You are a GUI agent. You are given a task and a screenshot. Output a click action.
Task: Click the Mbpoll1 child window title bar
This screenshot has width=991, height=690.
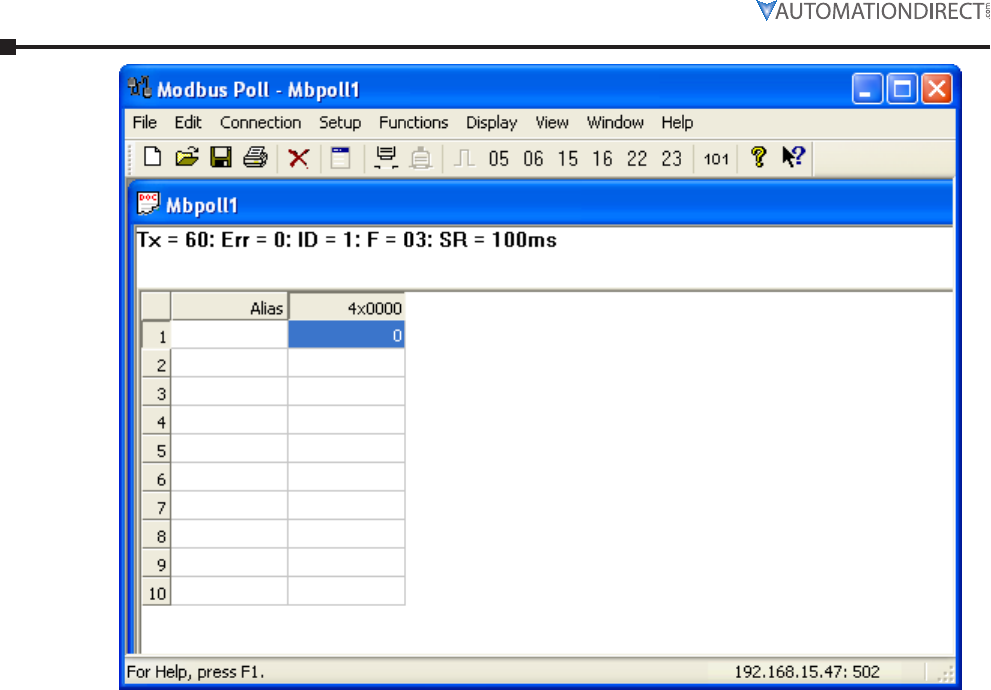coord(542,204)
